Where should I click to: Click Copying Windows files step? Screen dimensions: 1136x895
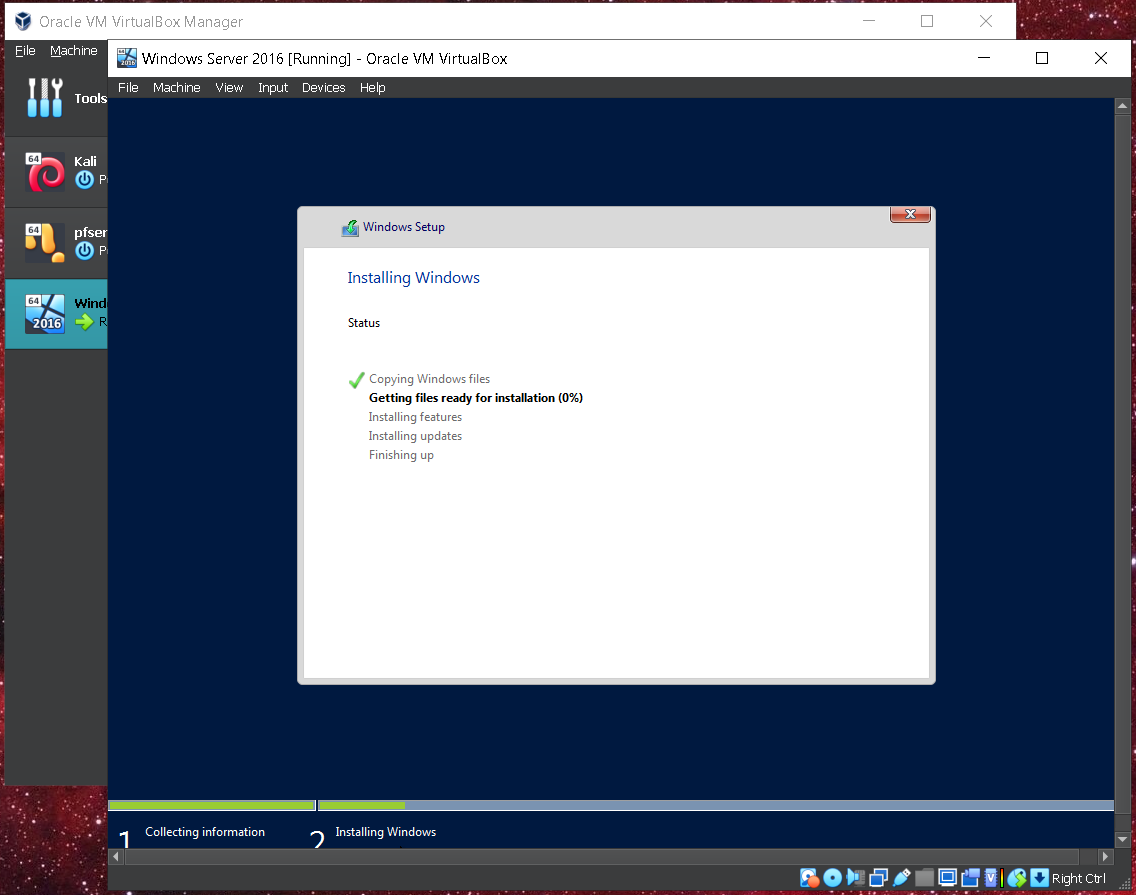click(430, 379)
